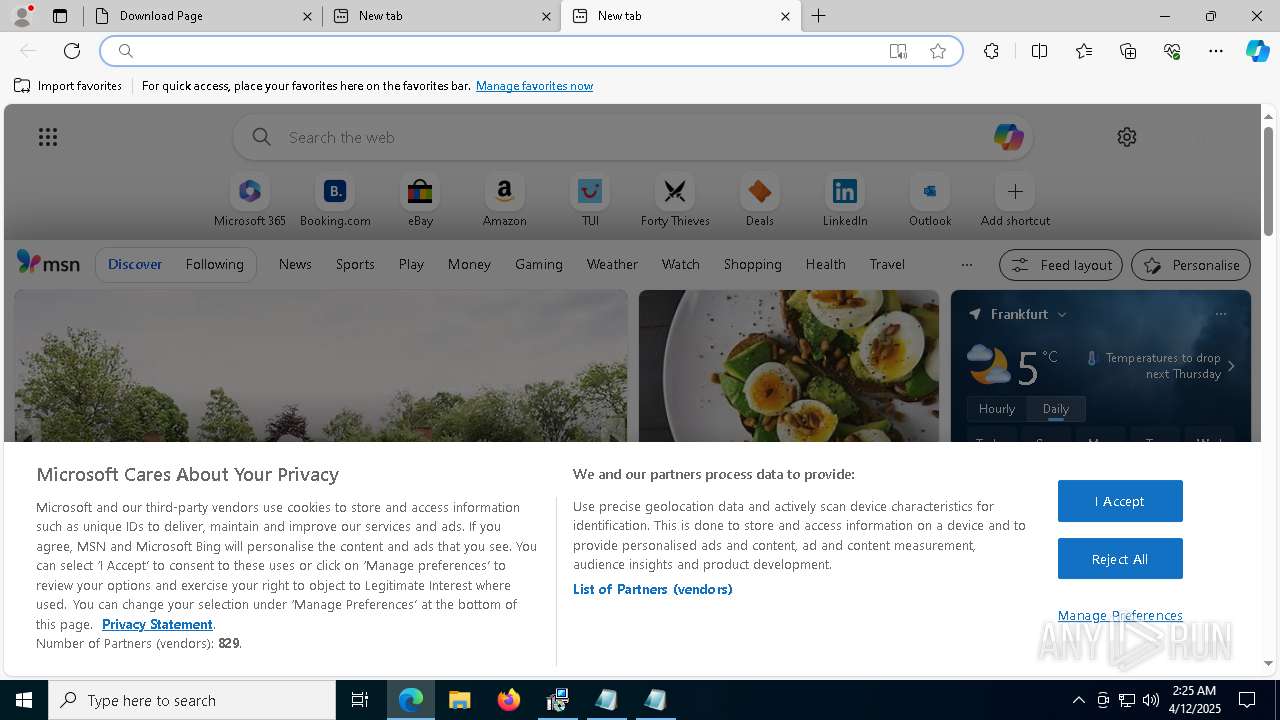
Task: Open Browser essentials heart icon
Action: point(1172,51)
